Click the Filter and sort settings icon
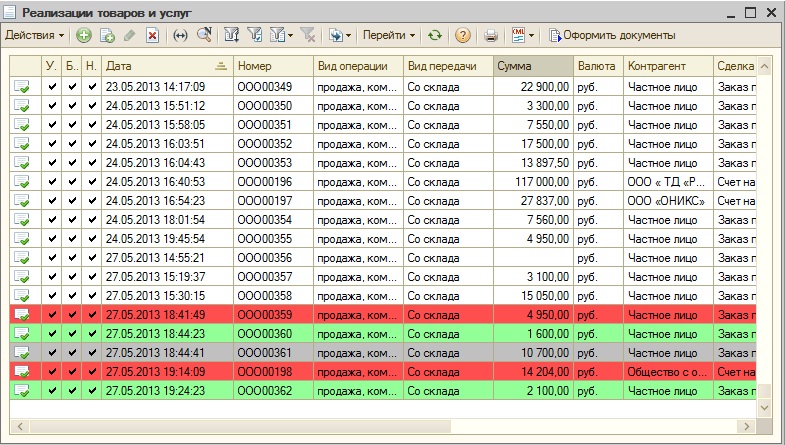The height and width of the screenshot is (445, 785). (x=231, y=35)
